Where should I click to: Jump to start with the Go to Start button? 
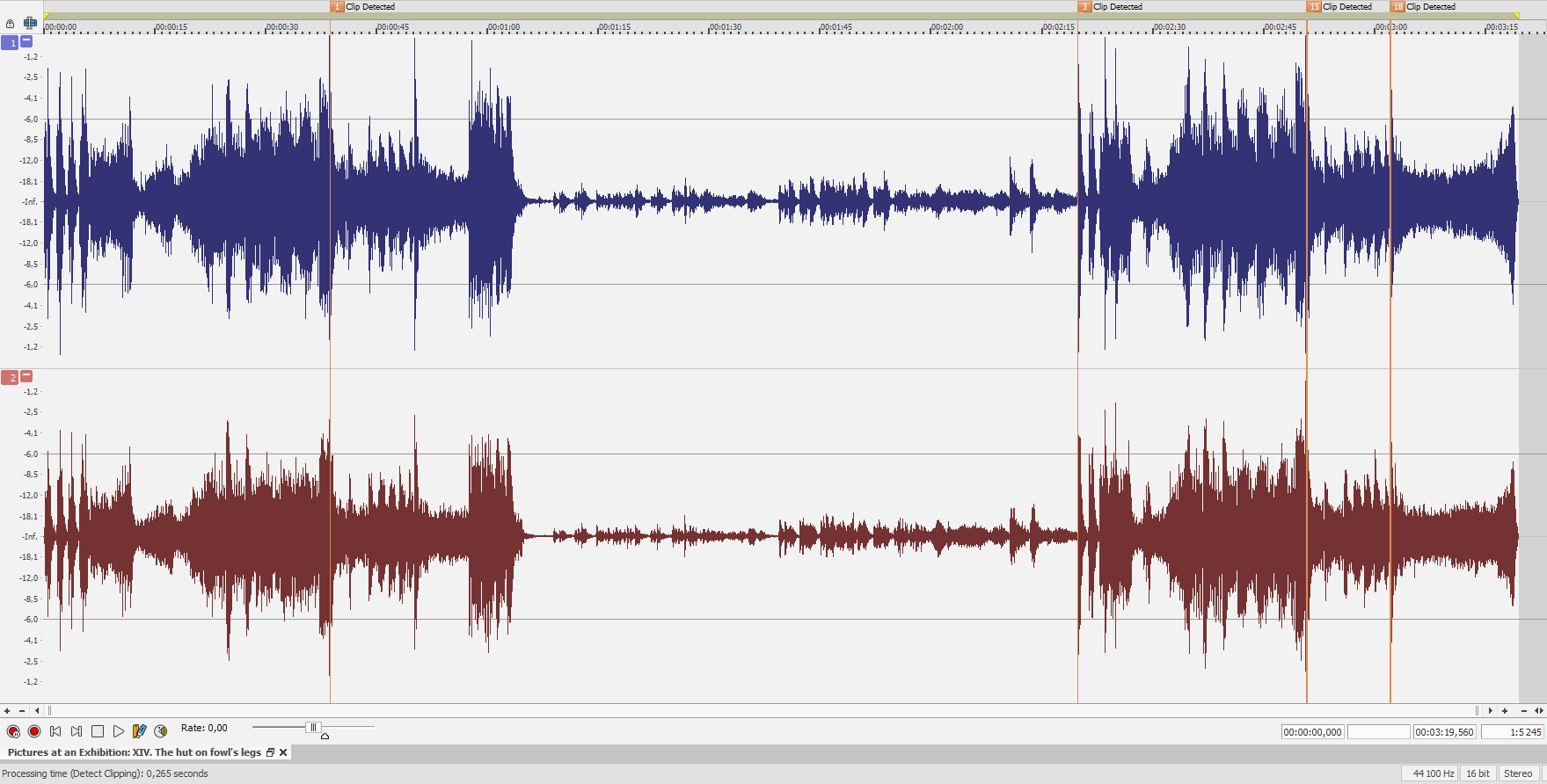55,731
